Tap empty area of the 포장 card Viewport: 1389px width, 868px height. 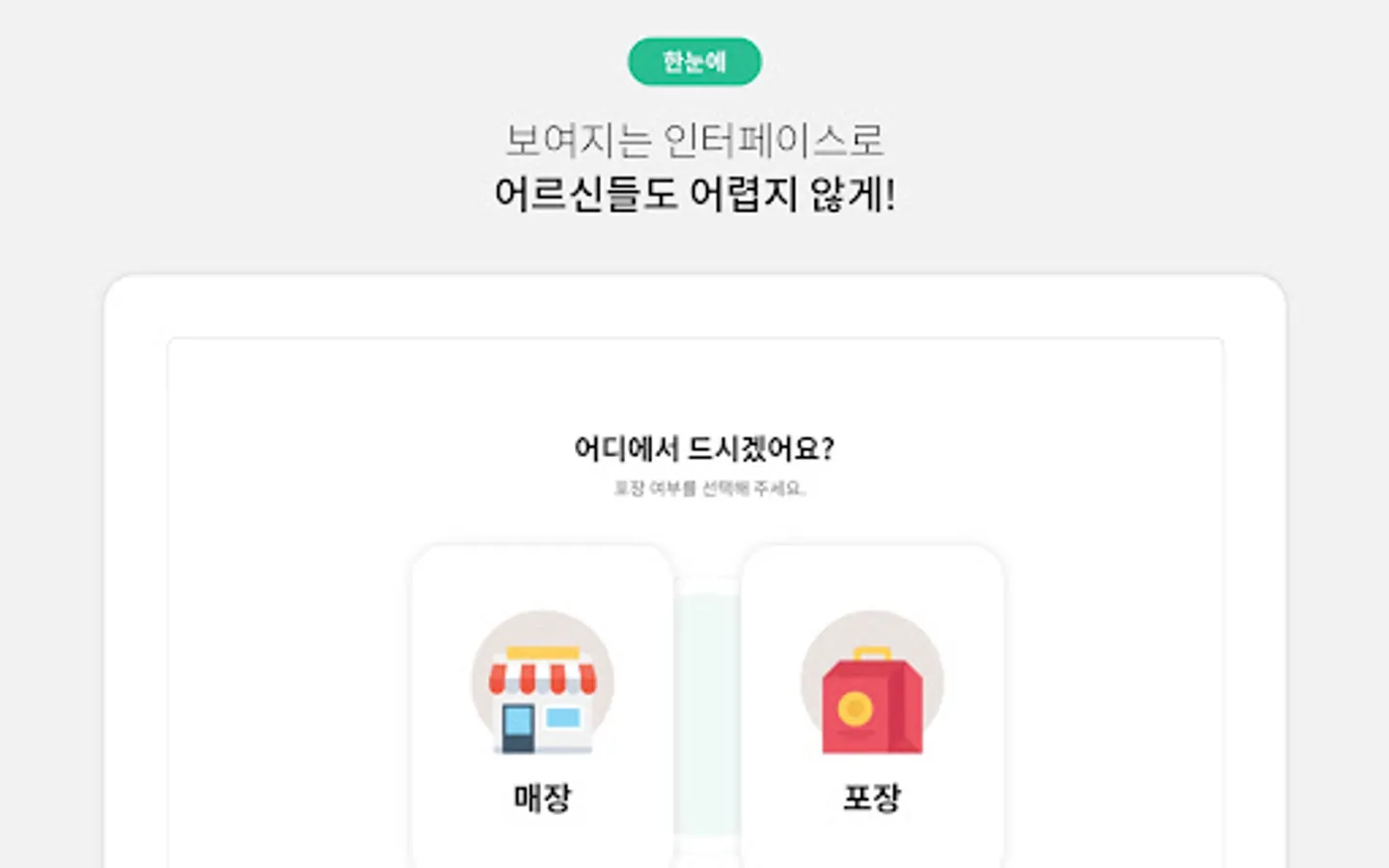pos(872,579)
